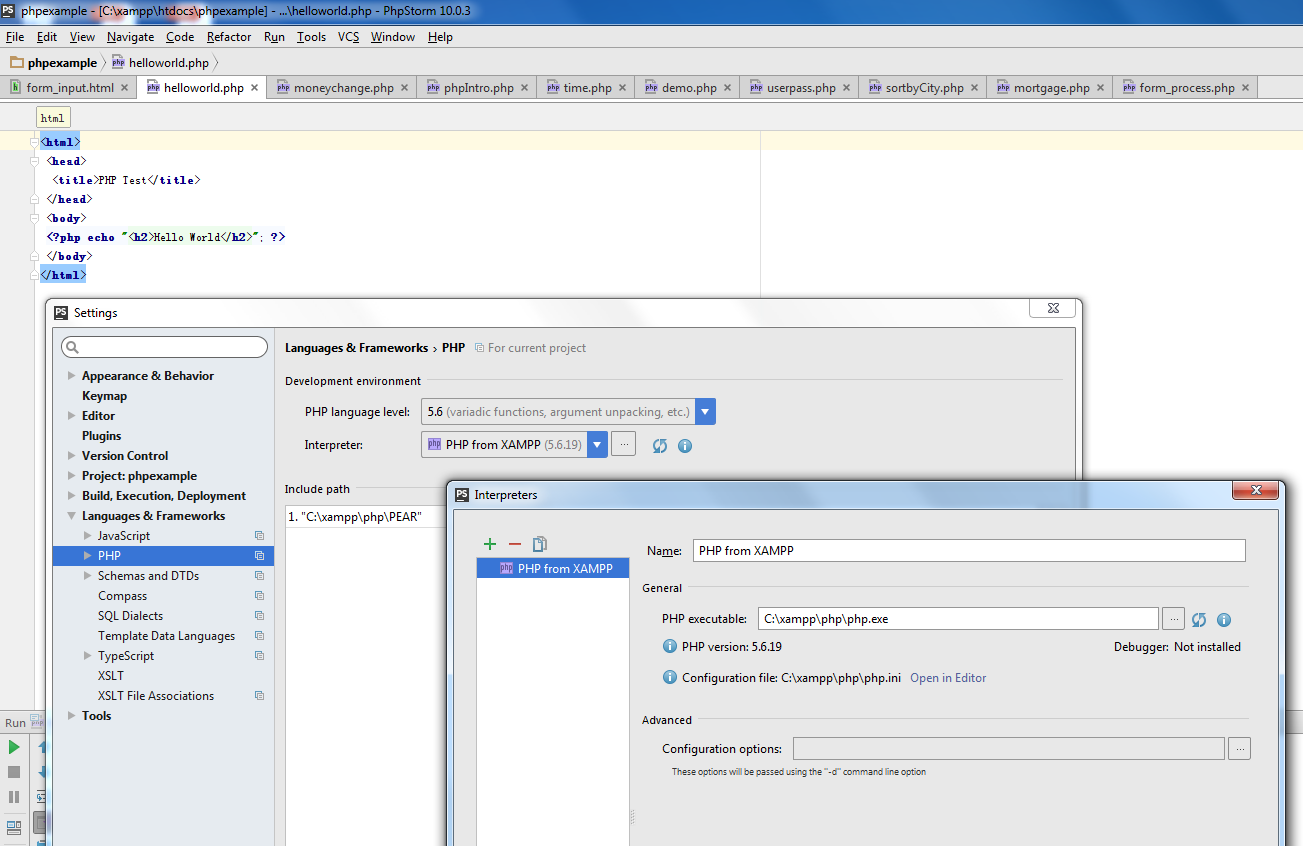Expand the TypeScript settings node
This screenshot has height=846, width=1303.
87,656
